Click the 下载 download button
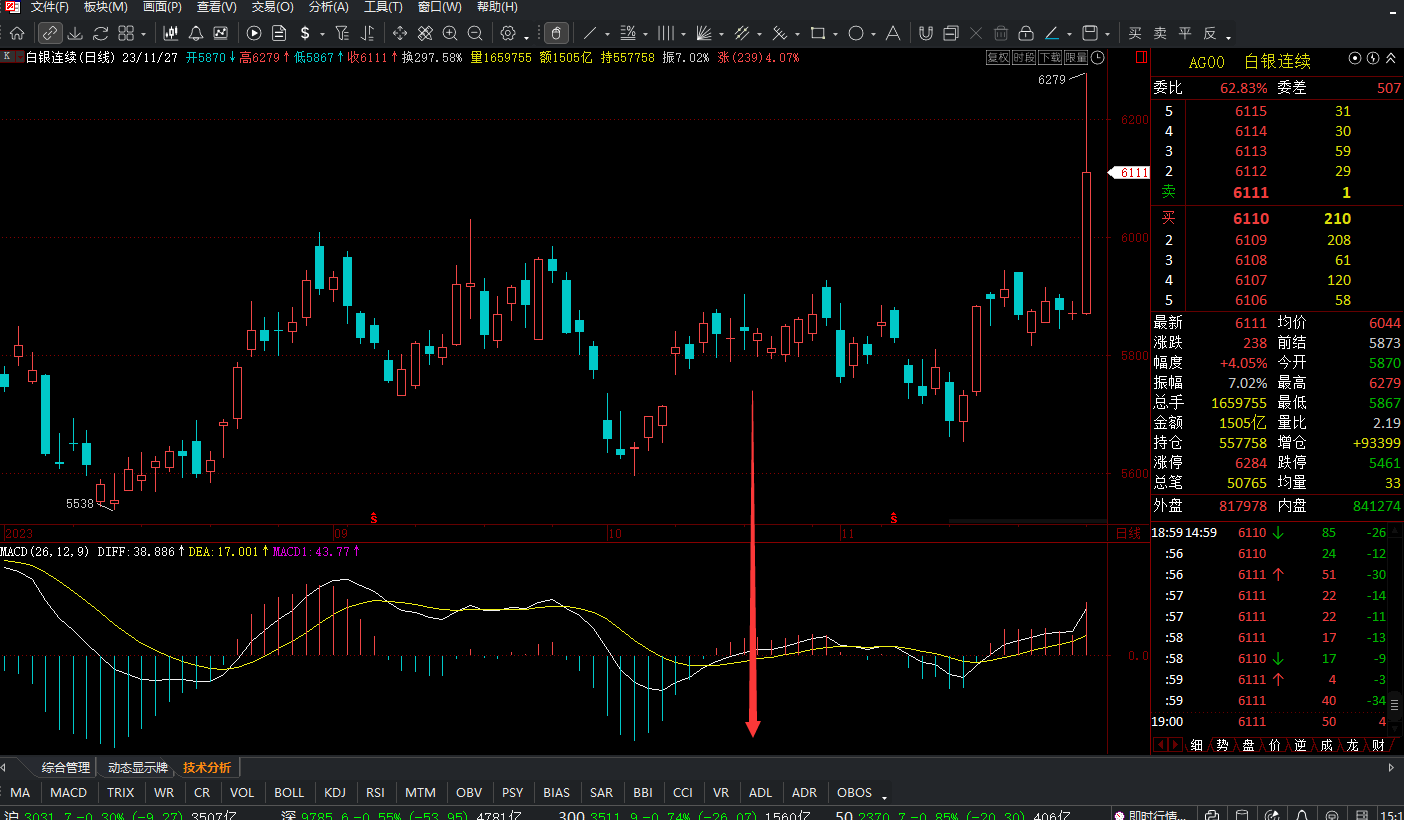Image resolution: width=1404 pixels, height=820 pixels. pyautogui.click(x=1050, y=58)
